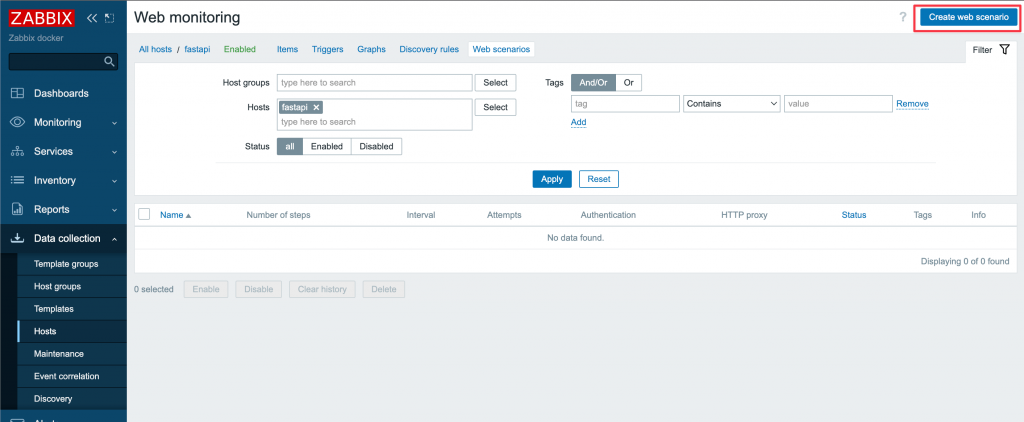
Task: Click the Monitoring eye icon
Action: tap(18, 122)
